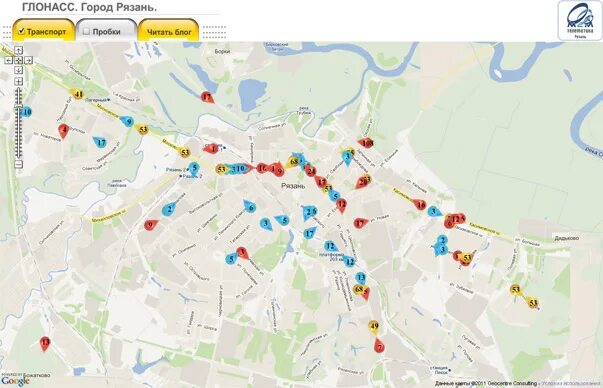This screenshot has height=388, width=603.
Task: Pan the map down with arrow control
Action: pos(18,70)
